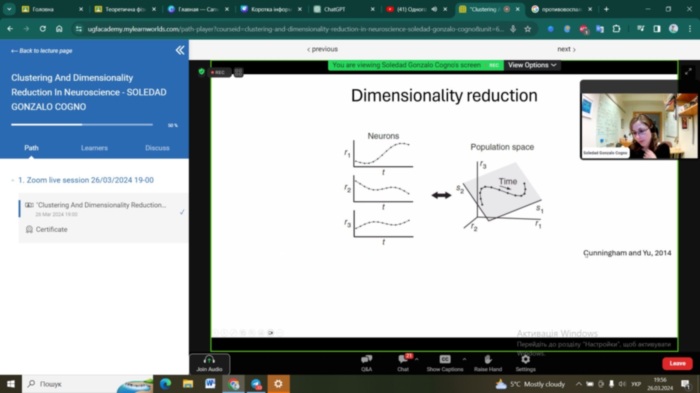This screenshot has height=393, width=700.
Task: Toggle Show Captions
Action: (x=445, y=363)
